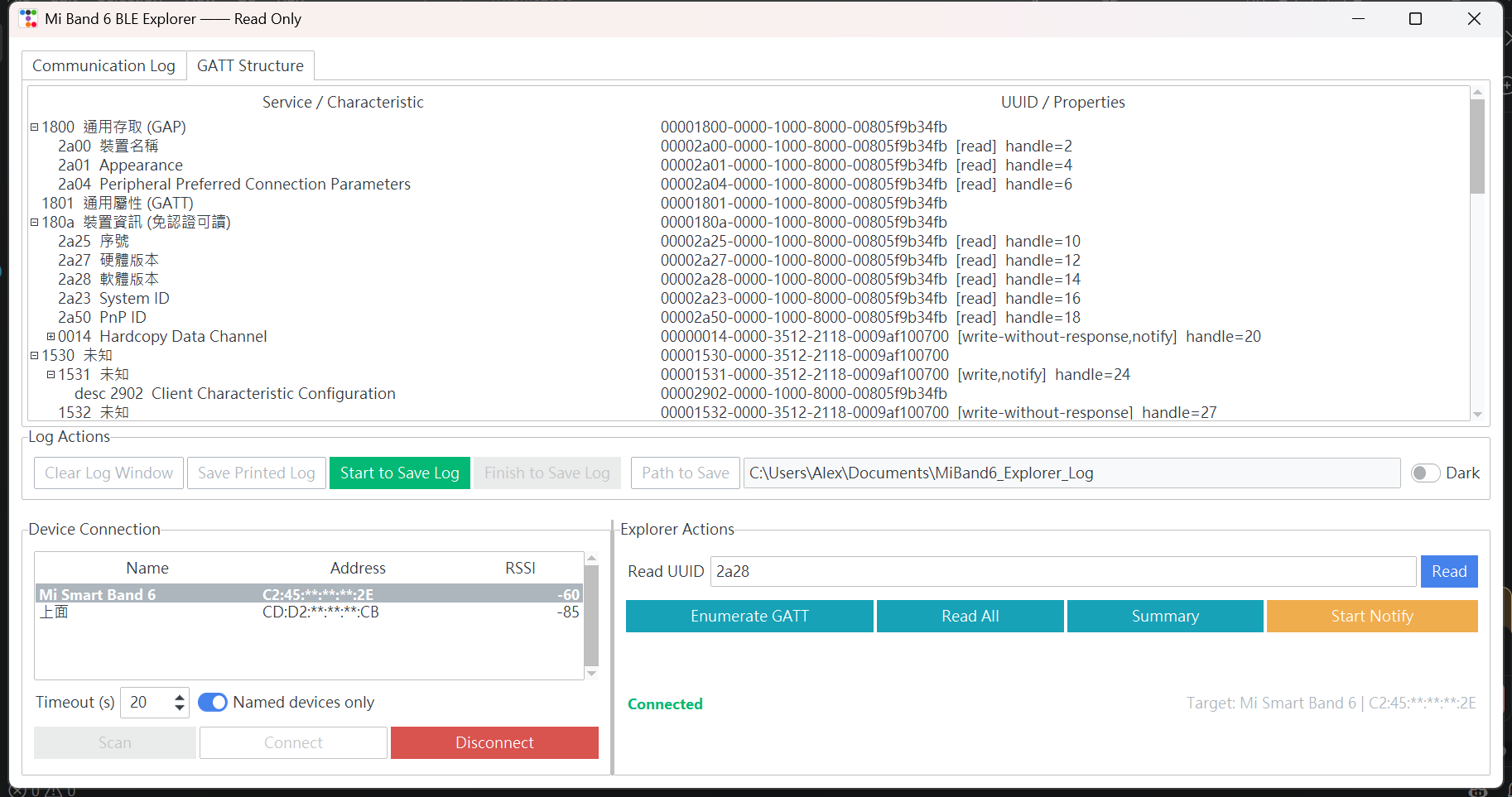Click the UUID / Properties column header
The height and width of the screenshot is (797, 1512).
[1063, 102]
